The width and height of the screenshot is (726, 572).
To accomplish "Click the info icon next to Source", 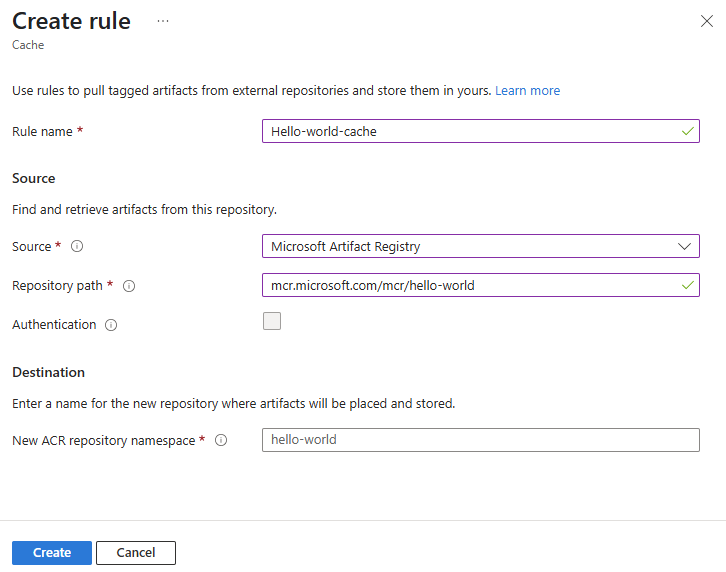I will point(77,247).
